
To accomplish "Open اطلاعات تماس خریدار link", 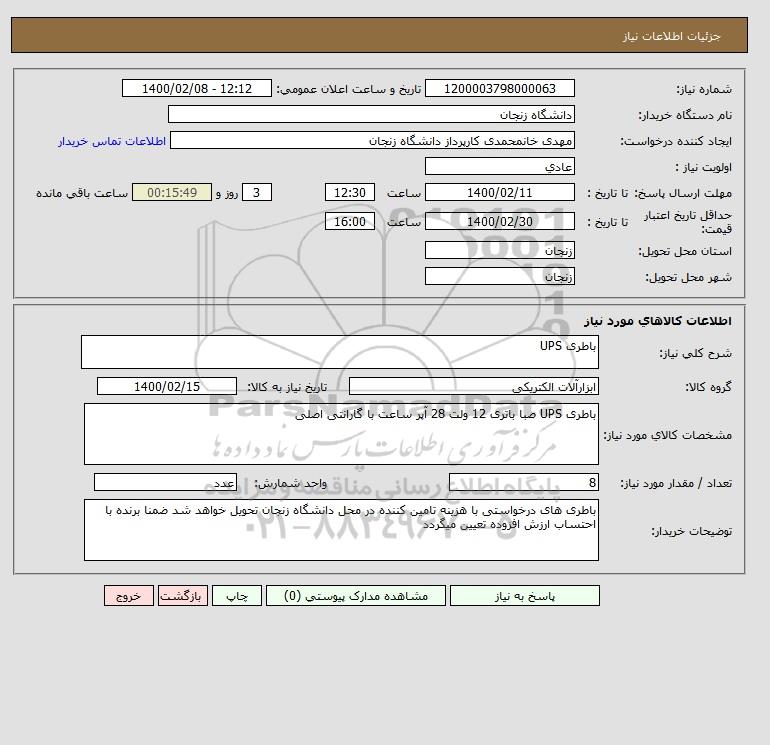I will pos(112,141).
